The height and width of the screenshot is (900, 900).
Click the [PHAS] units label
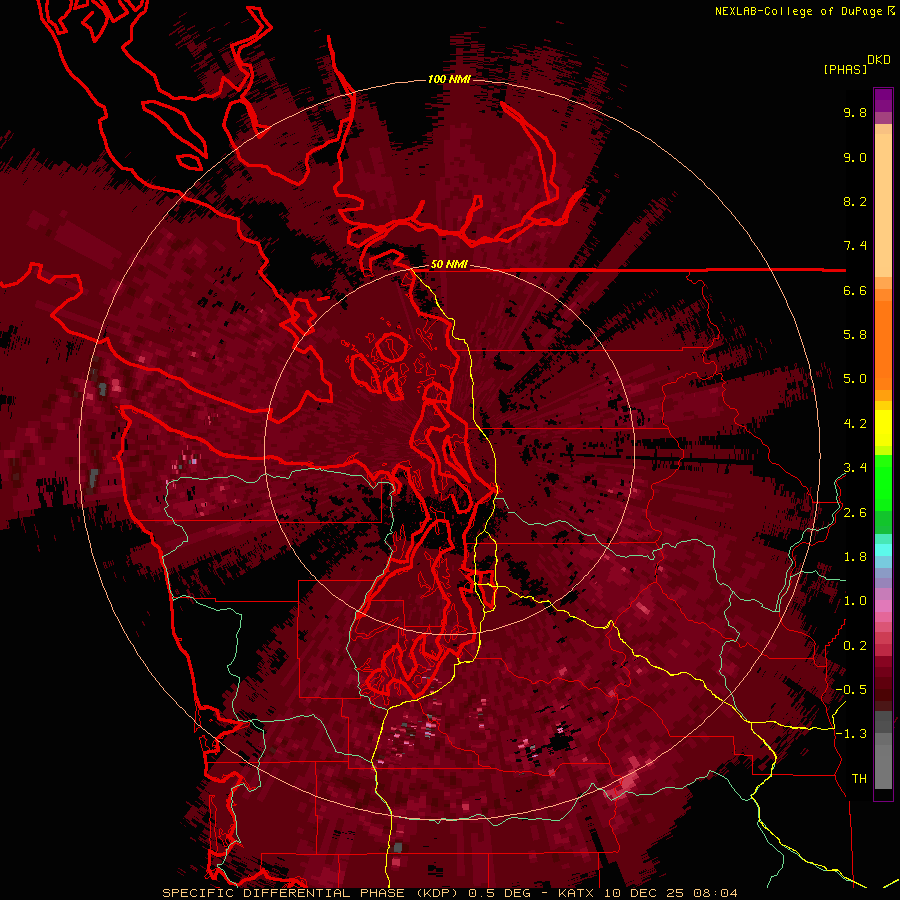pyautogui.click(x=845, y=70)
